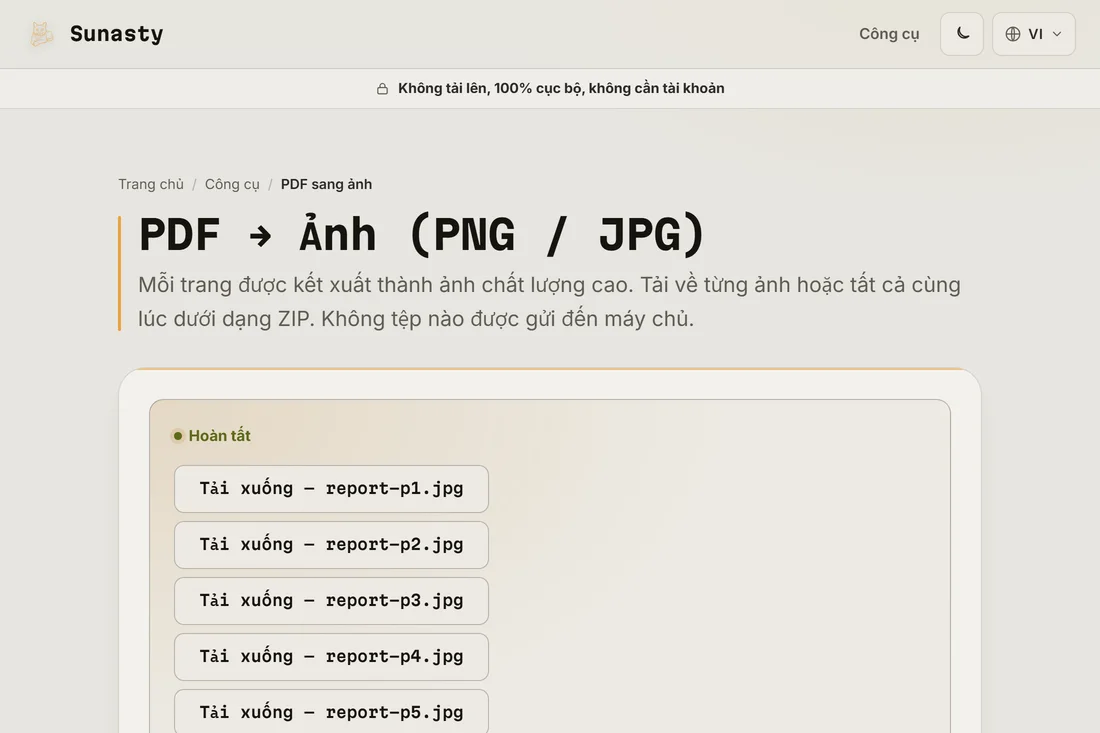
Task: Click the privacy banner text Không tải lên
Action: (442, 88)
